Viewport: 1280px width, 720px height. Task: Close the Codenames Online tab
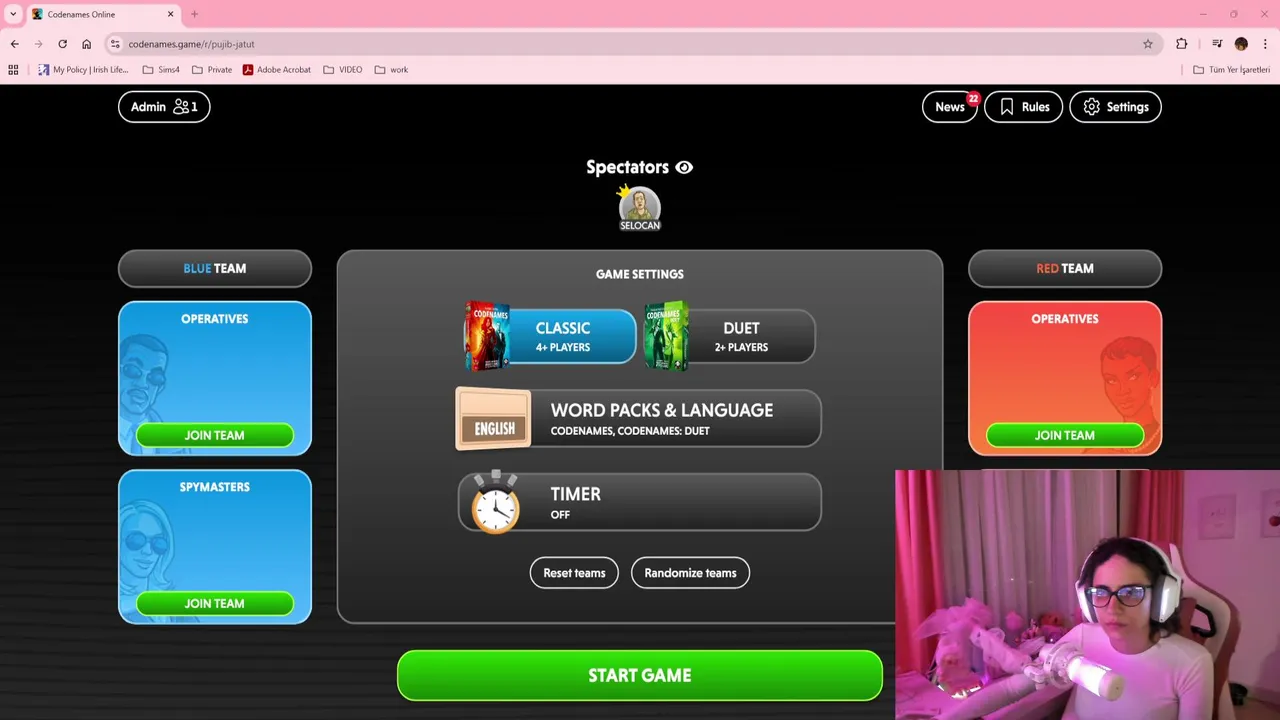click(x=170, y=14)
